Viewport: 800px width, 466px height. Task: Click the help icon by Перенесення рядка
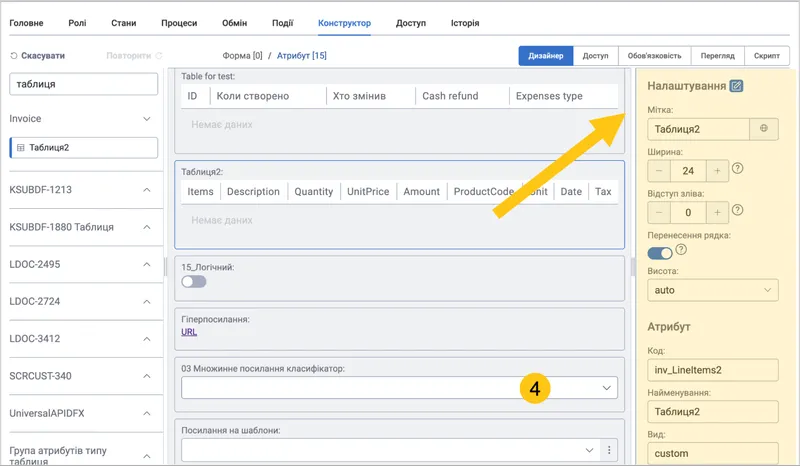coord(681,249)
